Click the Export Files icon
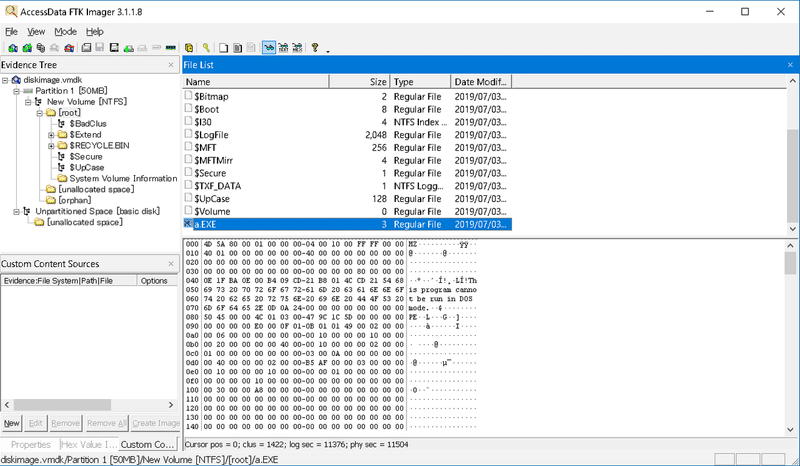 click(223, 47)
